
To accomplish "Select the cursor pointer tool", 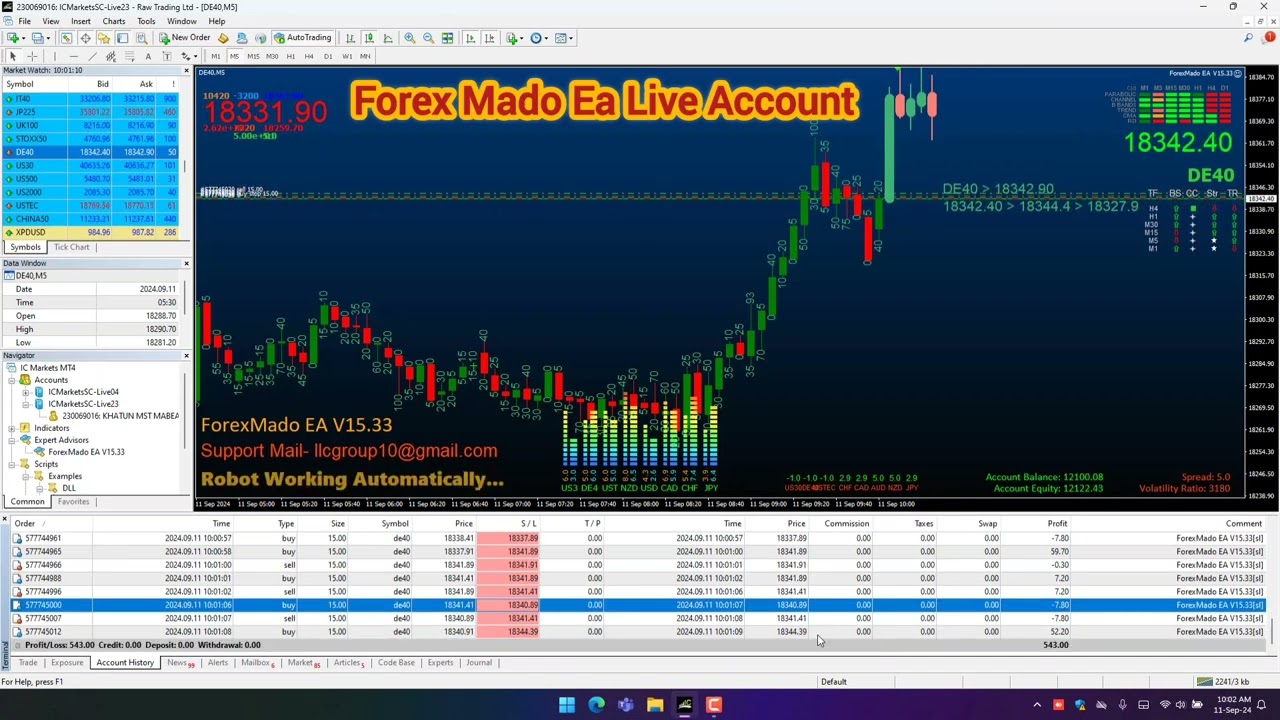I will [13, 56].
